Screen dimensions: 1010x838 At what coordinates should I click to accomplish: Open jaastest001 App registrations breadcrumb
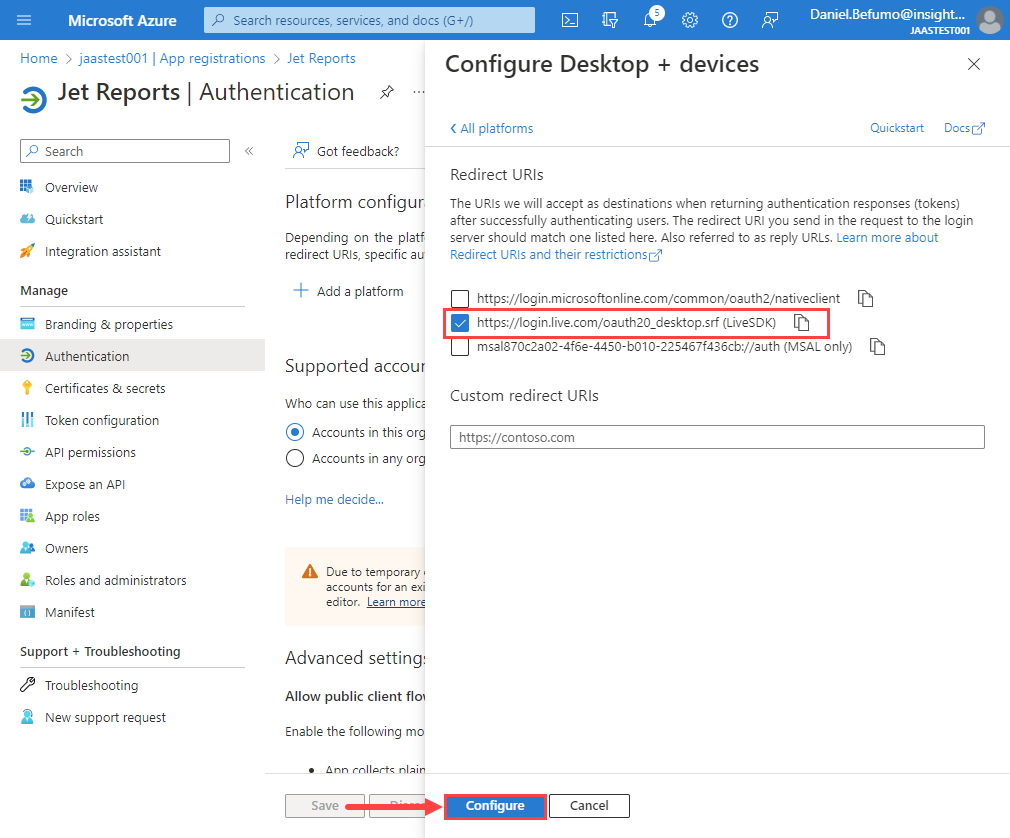coord(172,58)
